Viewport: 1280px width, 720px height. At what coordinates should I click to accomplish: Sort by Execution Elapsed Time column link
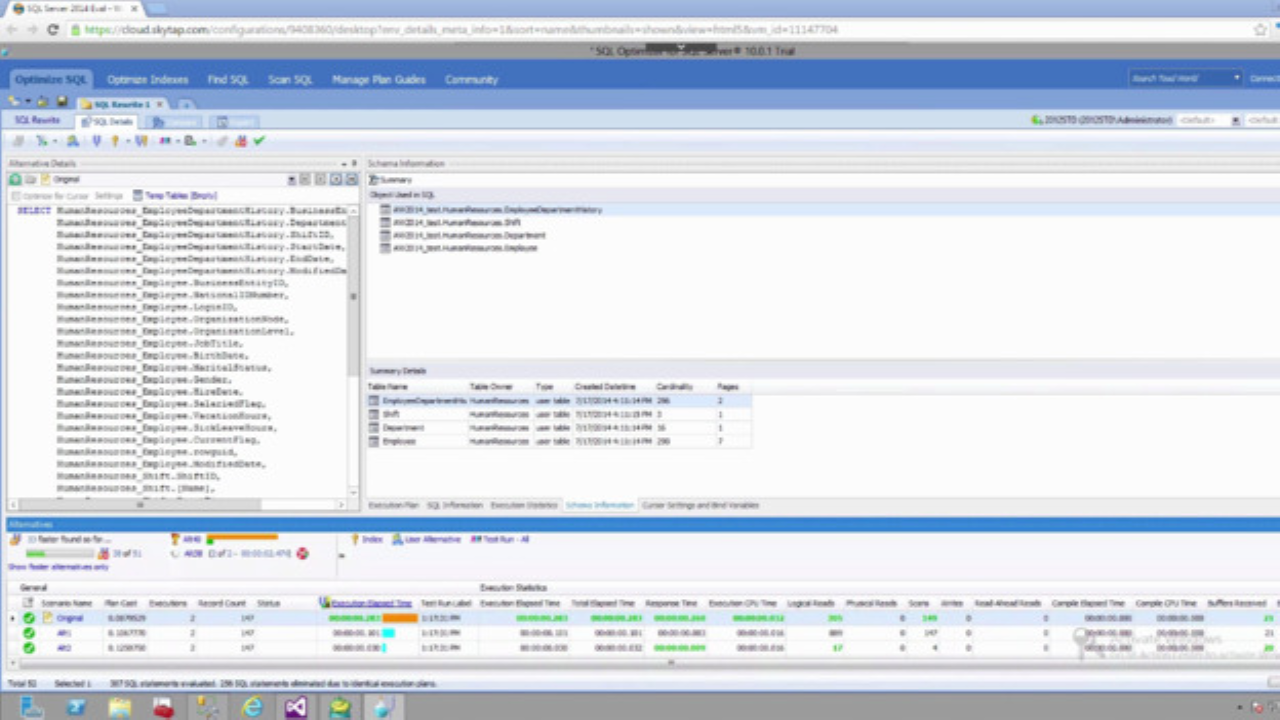tap(371, 604)
